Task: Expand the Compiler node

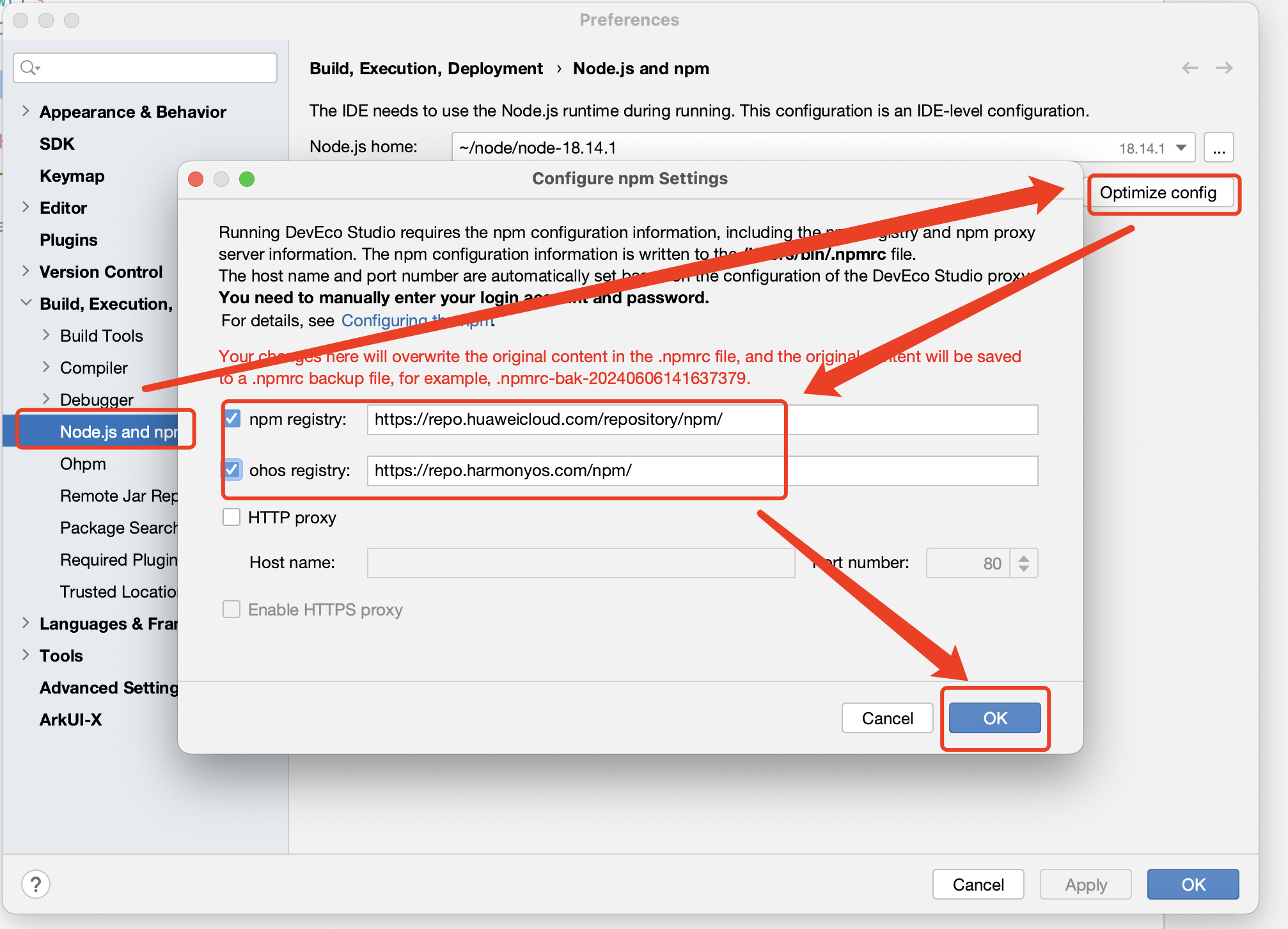Action: click(x=46, y=367)
